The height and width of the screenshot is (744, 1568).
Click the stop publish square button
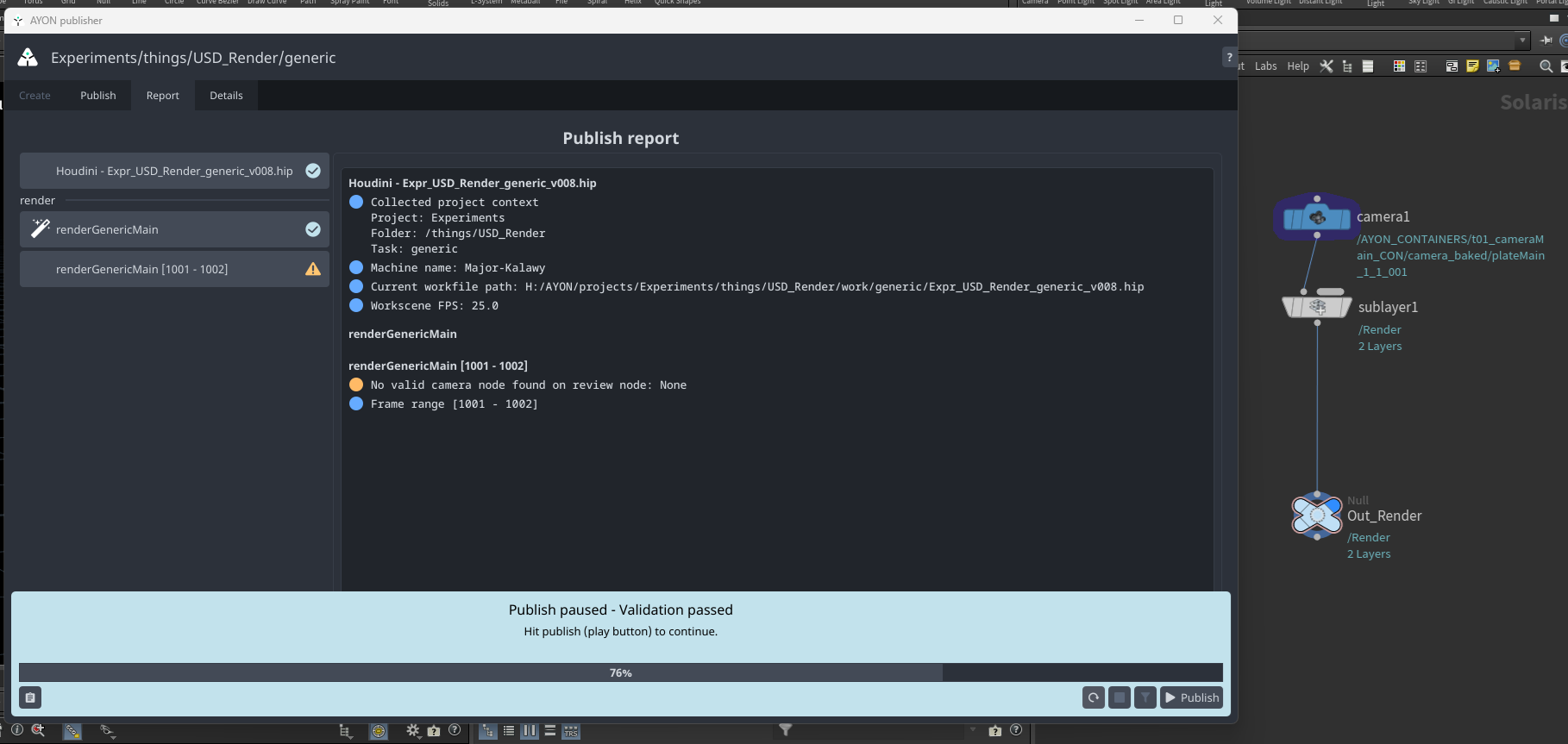(1120, 697)
